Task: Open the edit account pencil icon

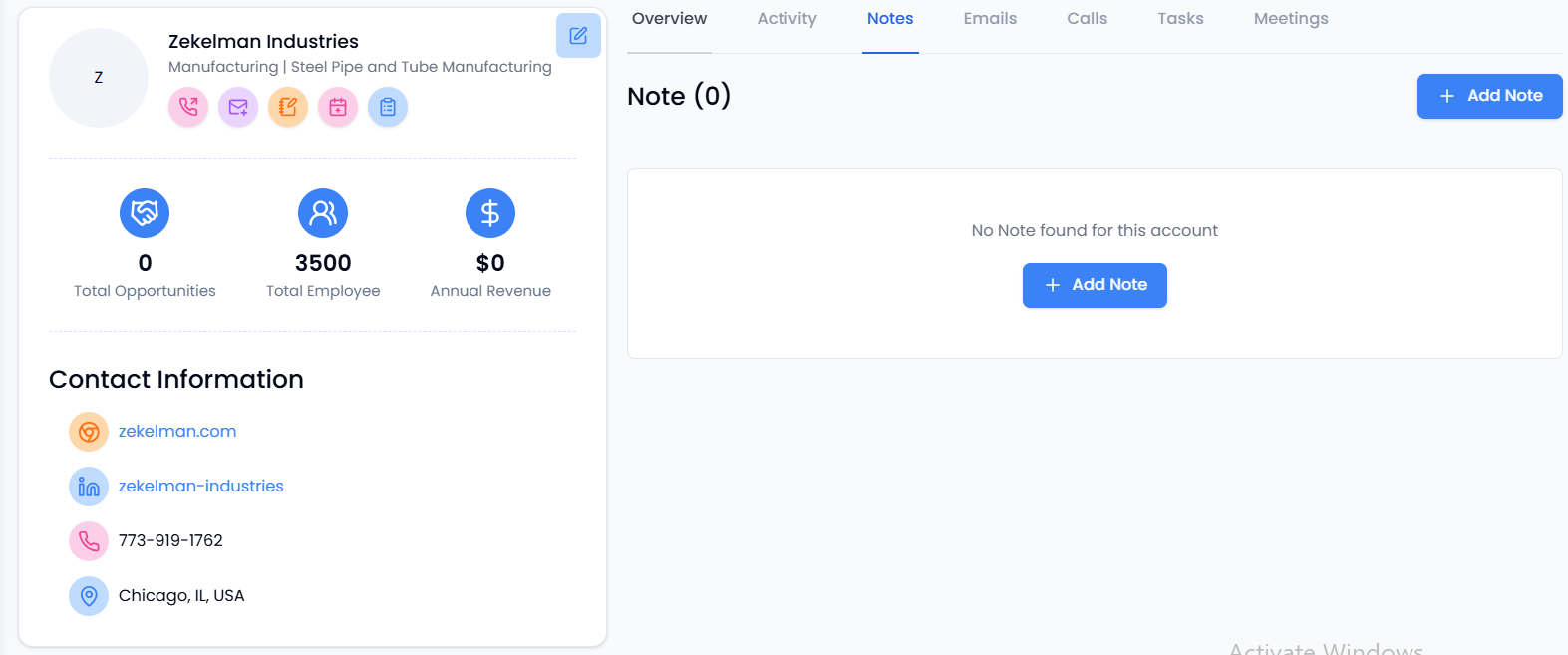Action: point(578,36)
